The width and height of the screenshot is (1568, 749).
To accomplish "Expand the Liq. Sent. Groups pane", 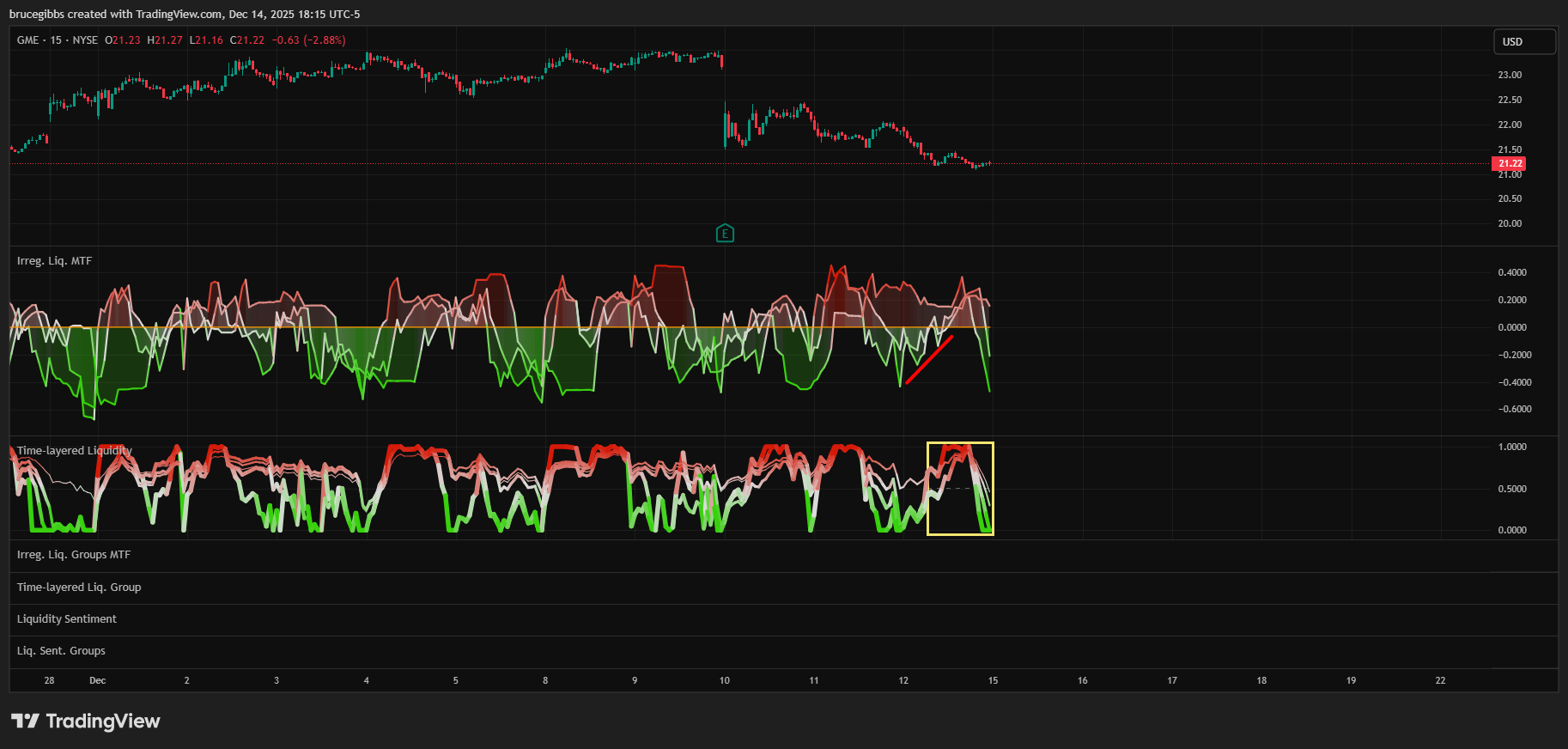I will 61,651.
